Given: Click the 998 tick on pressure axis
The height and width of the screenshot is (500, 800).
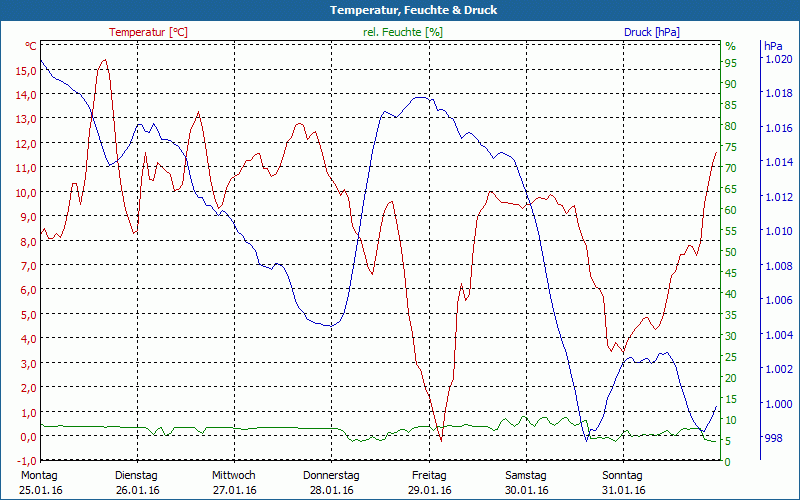Looking at the screenshot, I should 773,438.
